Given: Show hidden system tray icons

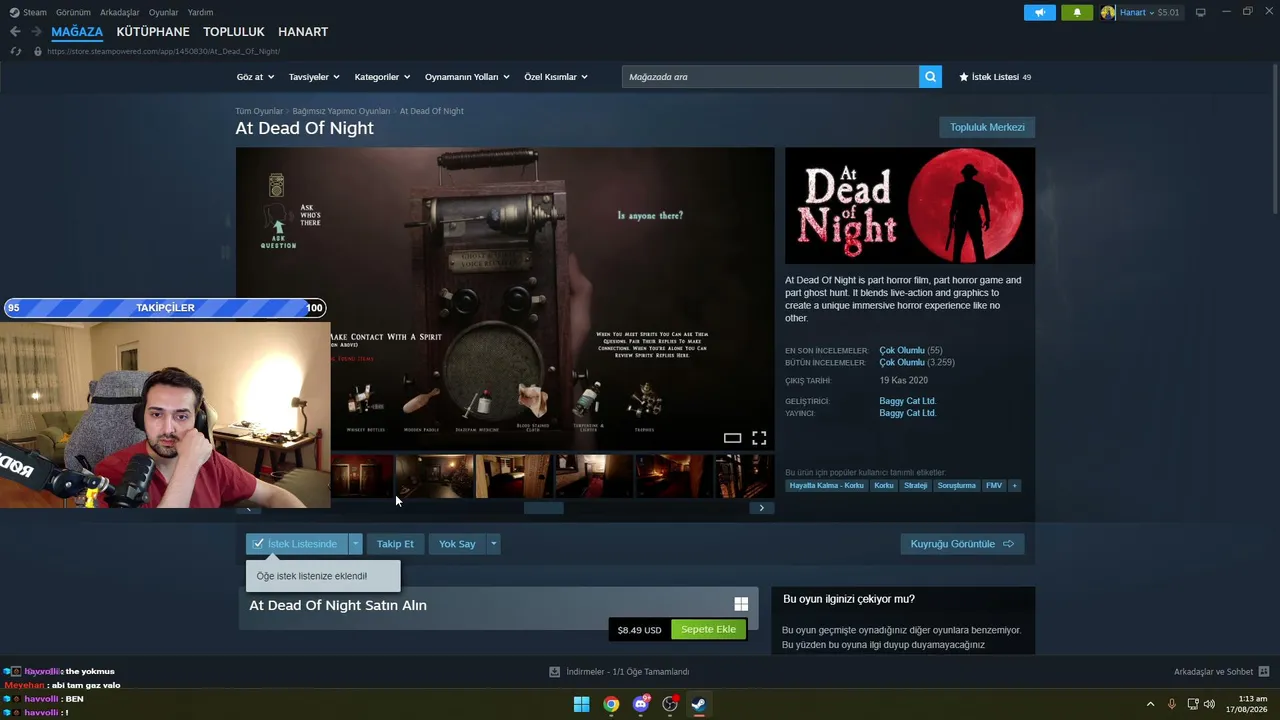Looking at the screenshot, I should click(x=1150, y=704).
